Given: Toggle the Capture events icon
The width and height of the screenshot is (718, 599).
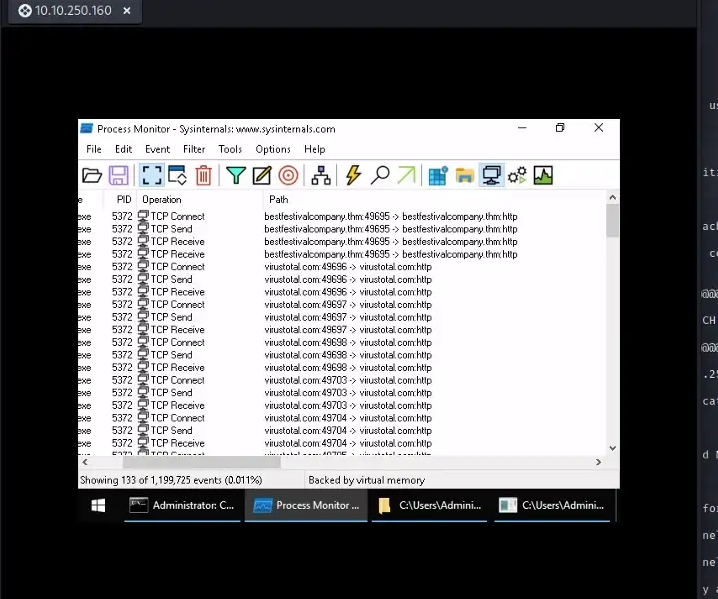Looking at the screenshot, I should point(152,175).
